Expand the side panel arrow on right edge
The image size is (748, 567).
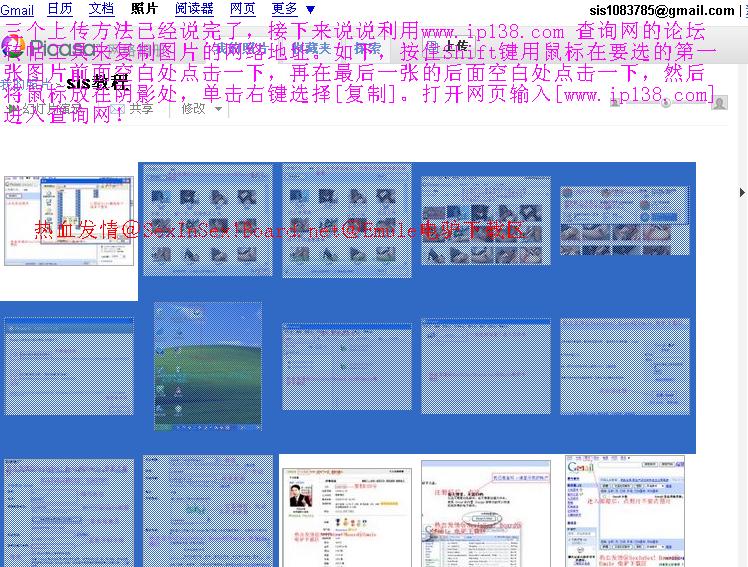click(x=742, y=193)
